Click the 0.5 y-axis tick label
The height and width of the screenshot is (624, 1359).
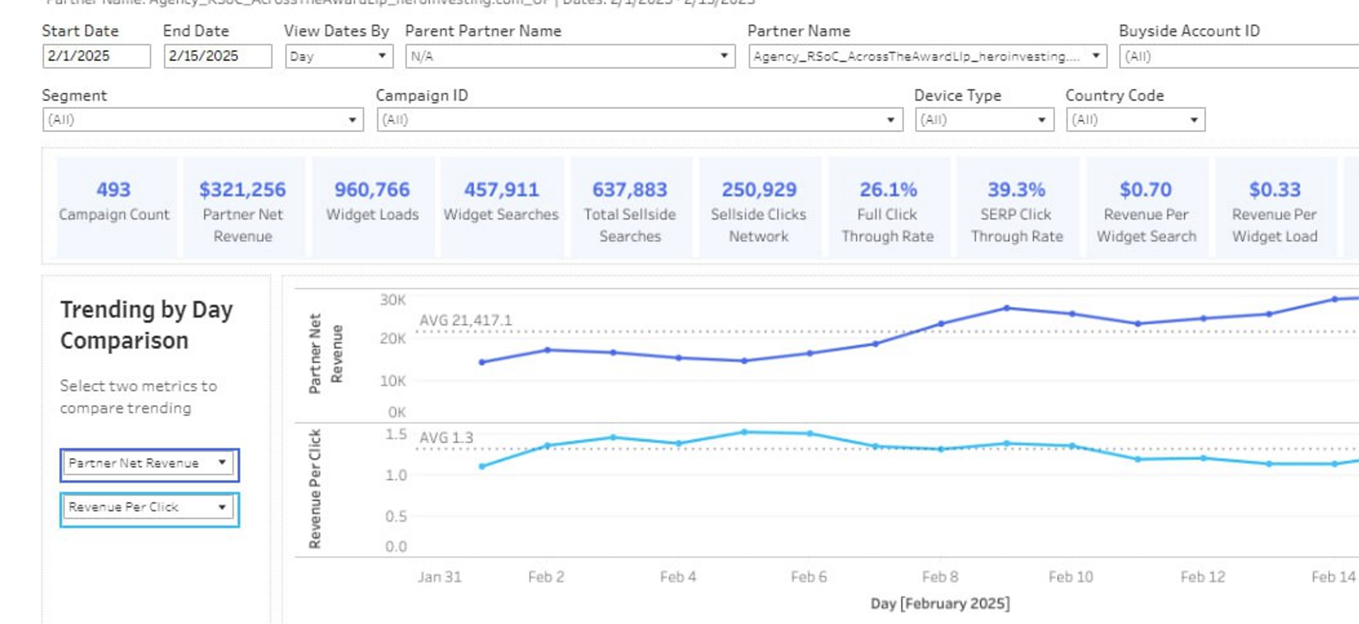pos(396,516)
